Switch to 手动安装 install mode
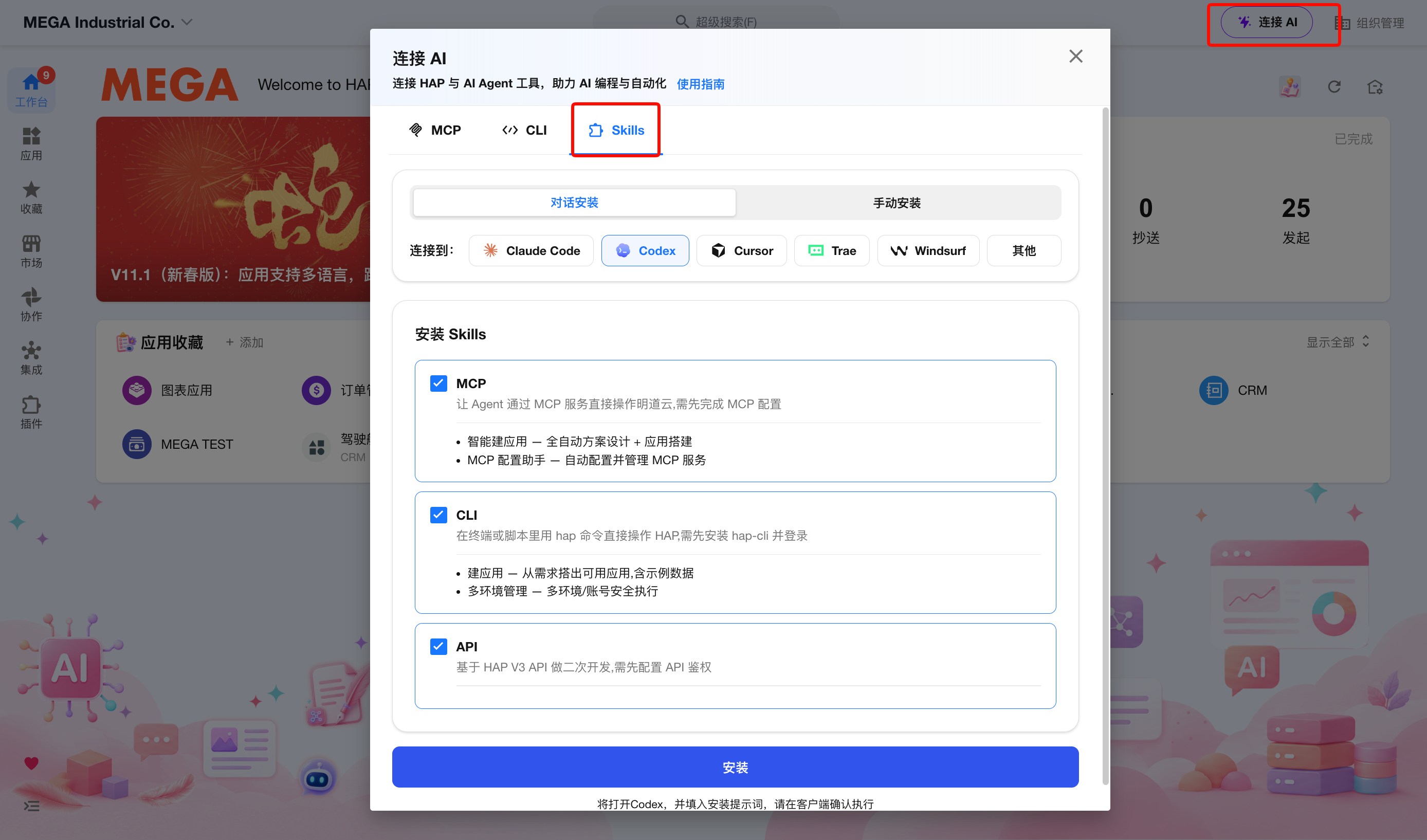Viewport: 1427px width, 840px height. 897,203
